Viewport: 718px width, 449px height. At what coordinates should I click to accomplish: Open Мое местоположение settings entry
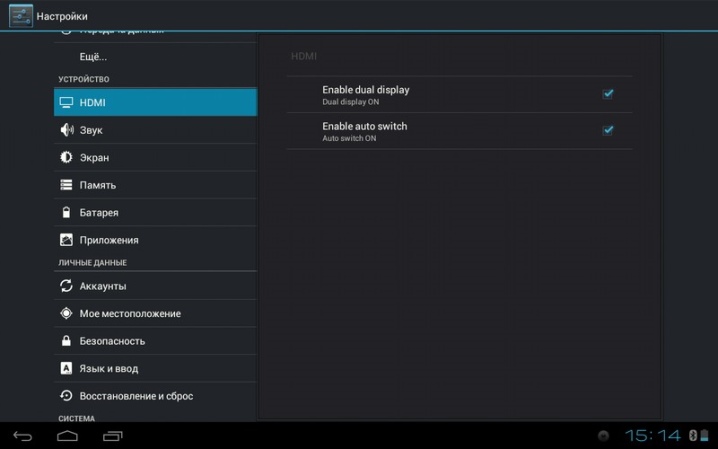(155, 314)
